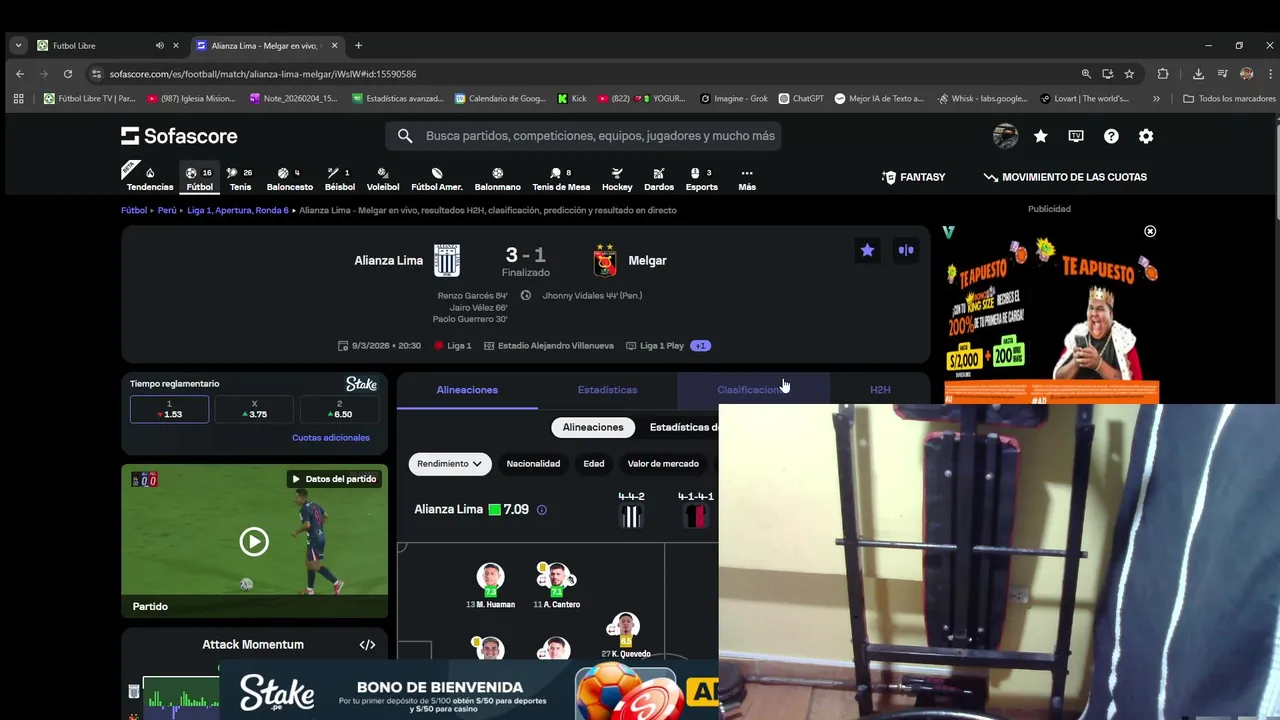Select odds option 2 at 6.50

tap(339, 409)
